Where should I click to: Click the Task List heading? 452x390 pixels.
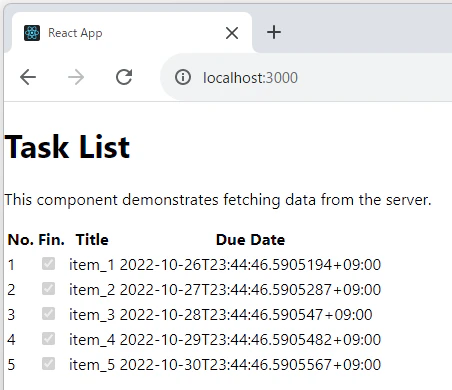(67, 147)
